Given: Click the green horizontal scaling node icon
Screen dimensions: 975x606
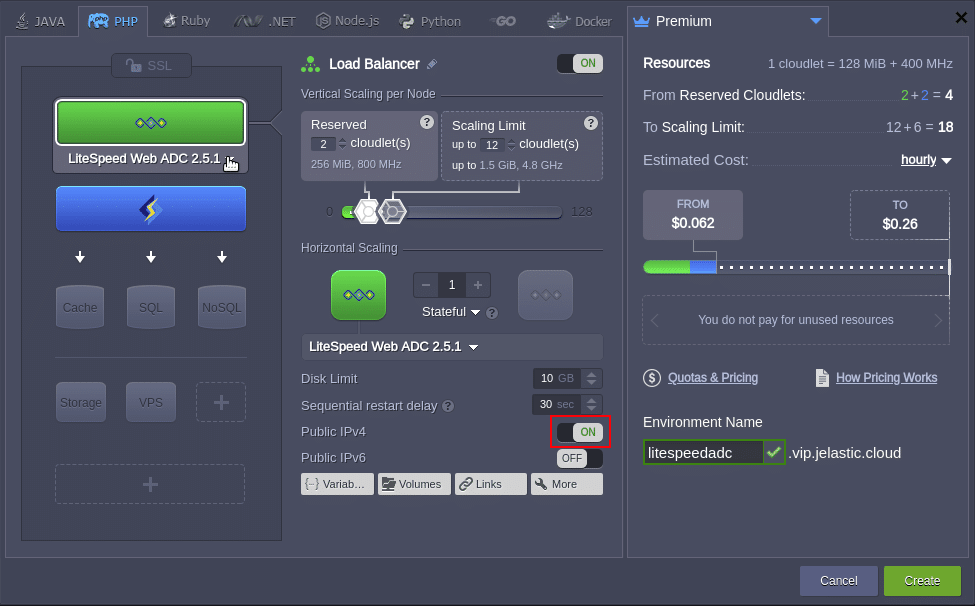Looking at the screenshot, I should pyautogui.click(x=359, y=295).
